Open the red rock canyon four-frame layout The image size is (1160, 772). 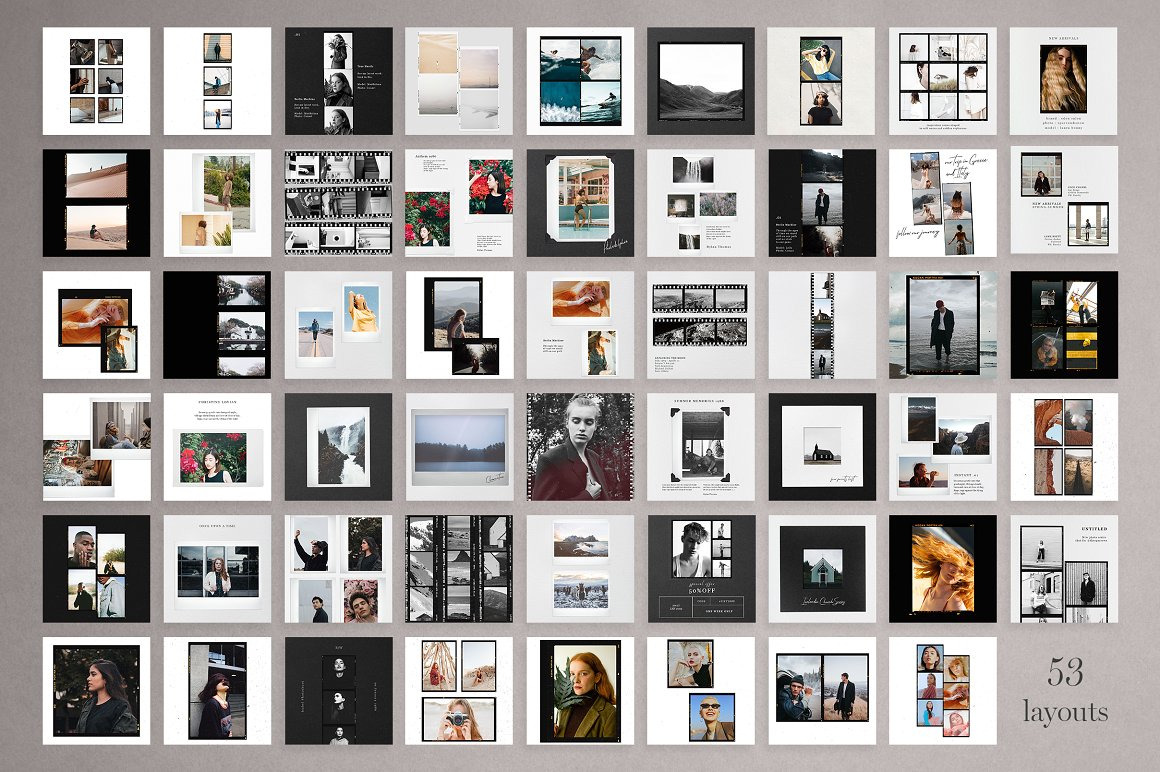(1064, 447)
